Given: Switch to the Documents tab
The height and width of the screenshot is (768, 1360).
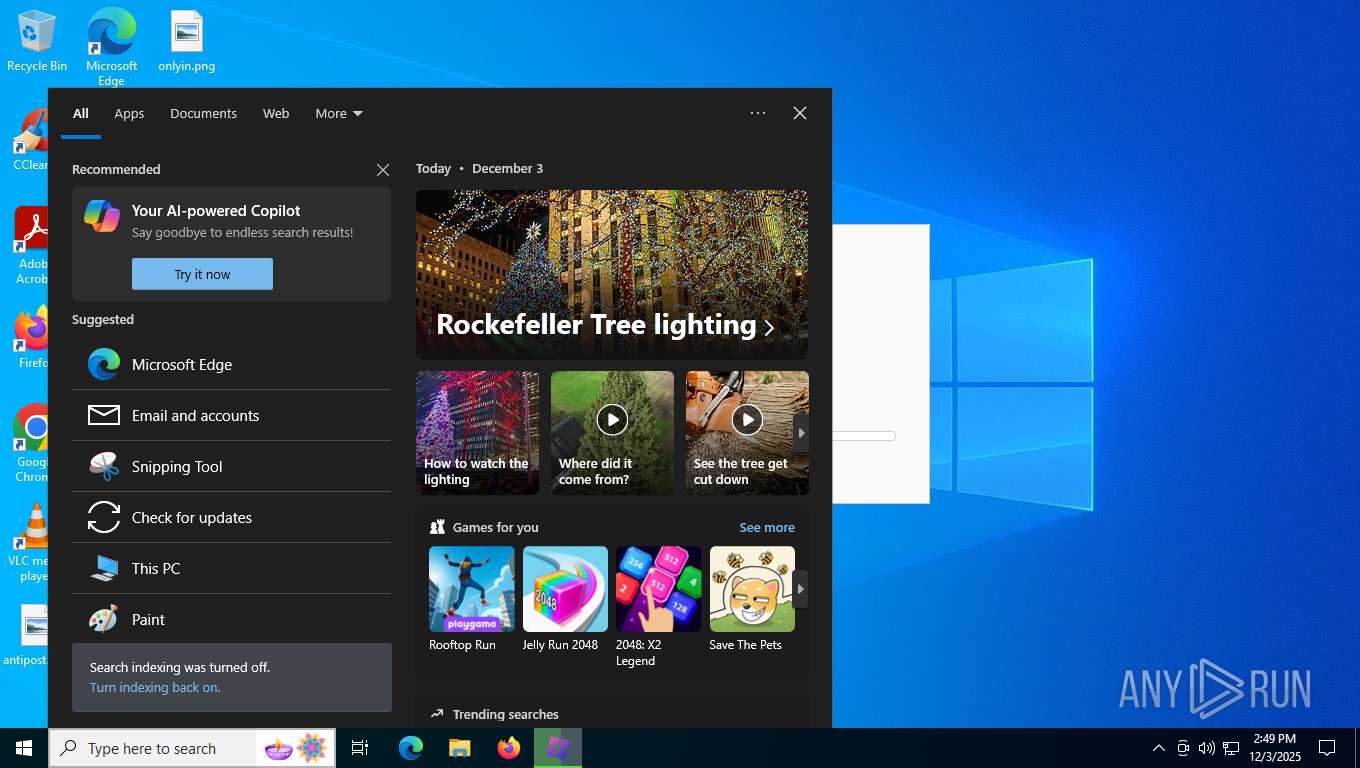Looking at the screenshot, I should 203,114.
